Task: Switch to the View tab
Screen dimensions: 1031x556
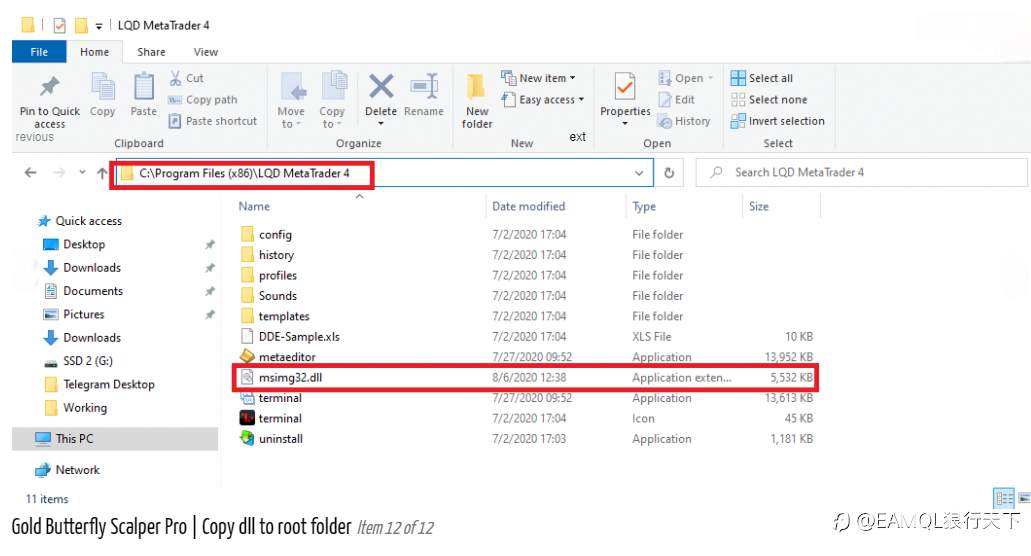Action: tap(205, 52)
